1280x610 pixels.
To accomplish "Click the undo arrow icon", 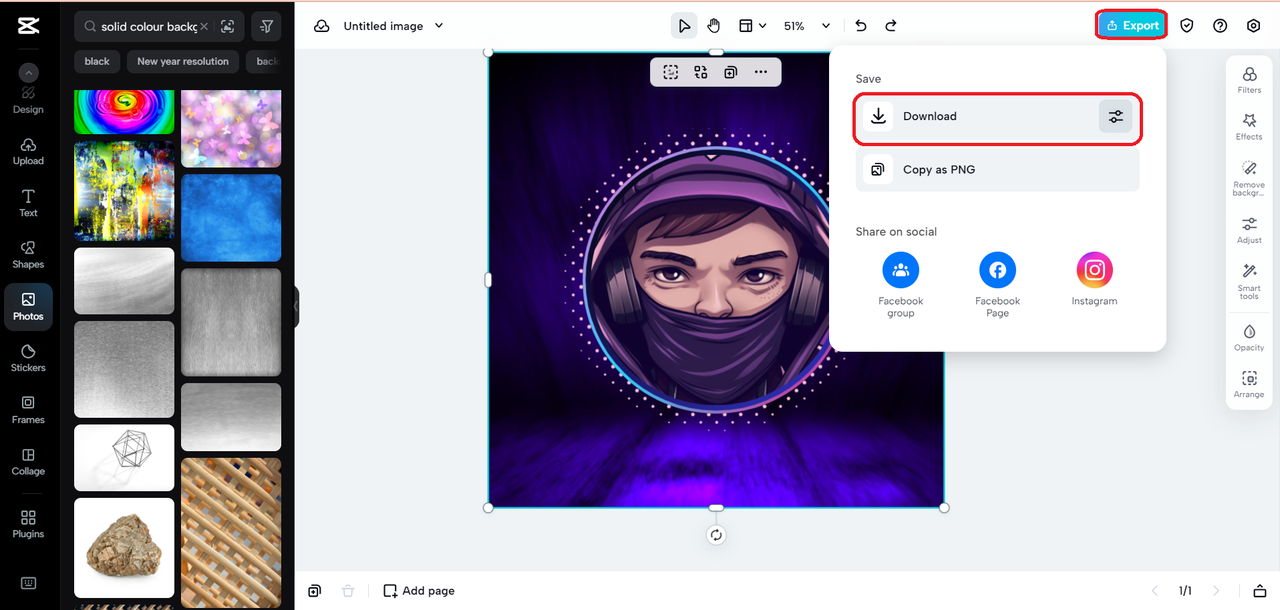I will [861, 26].
